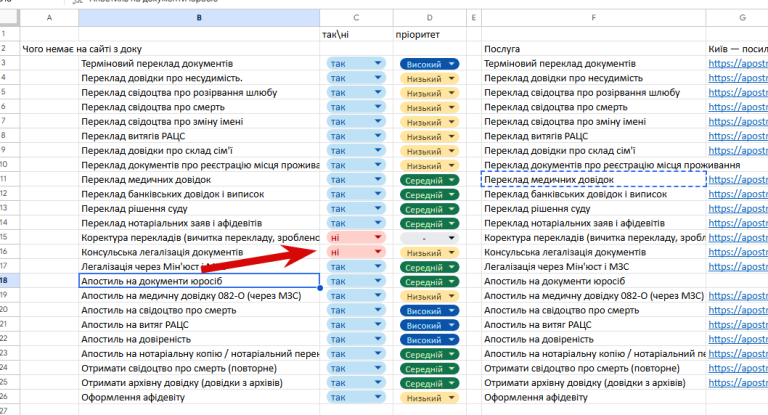Viewport: 768px width, 415px height.
Task: Open link for Переклад свідоцтва про смерть row
Action: 738,107
